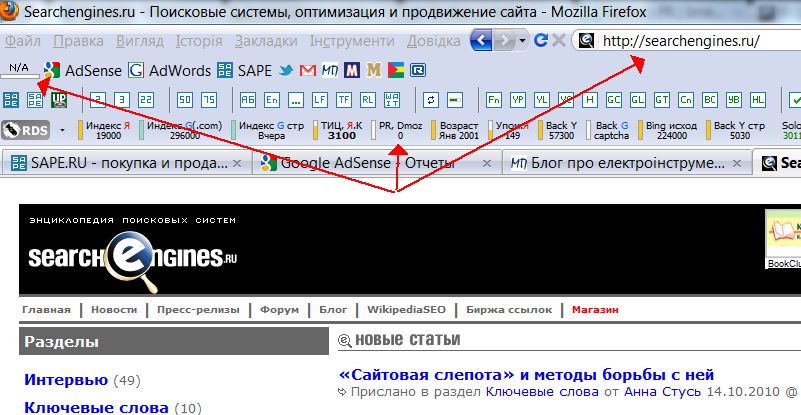Click the URL address bar
Viewport: 801px width, 415px height.
pyautogui.click(x=687, y=40)
